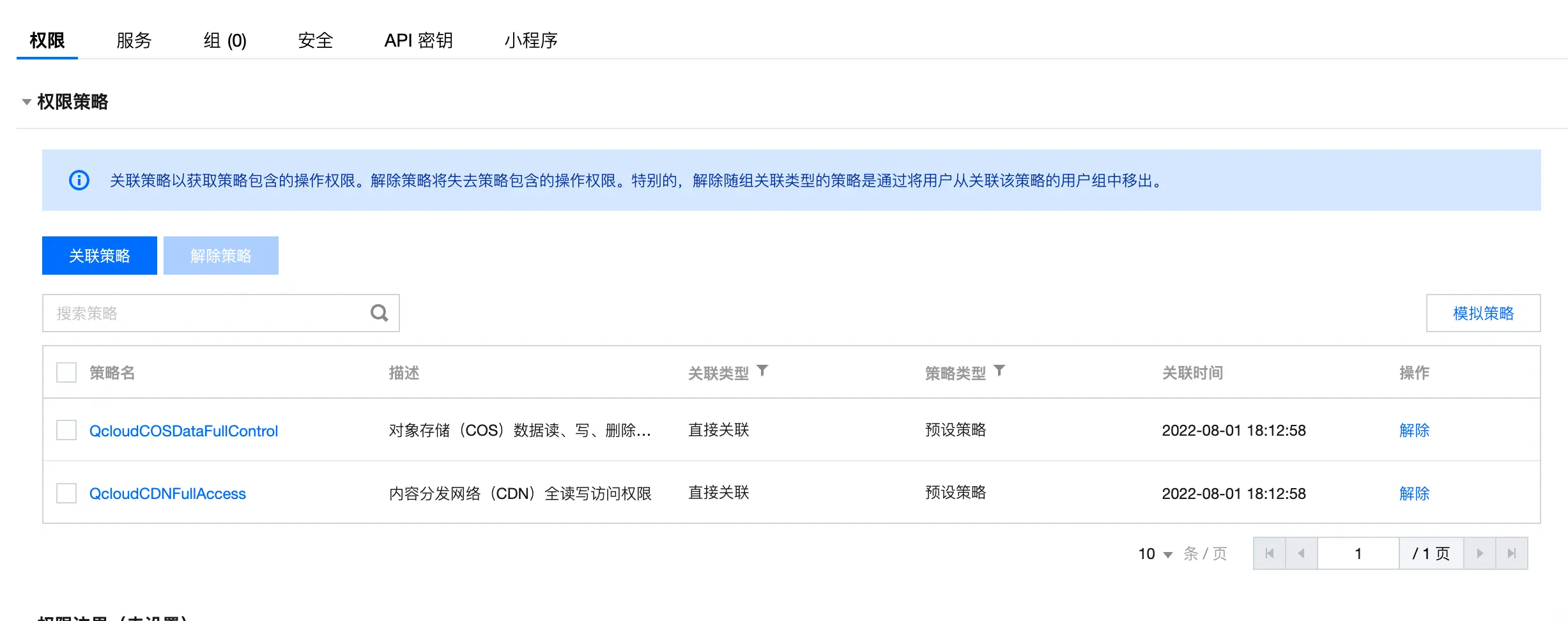Click the 策略类型 column filter icon
Viewport: 1568px width, 621px height.
point(999,371)
